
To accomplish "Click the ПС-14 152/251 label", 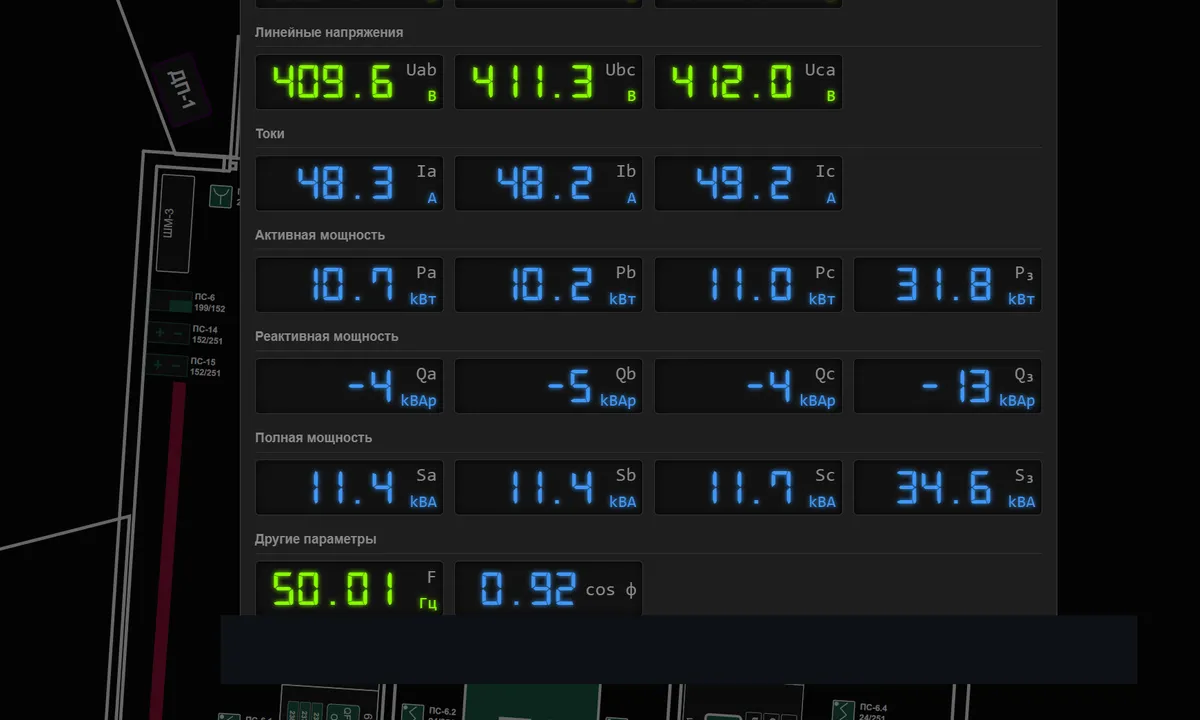I will tap(207, 335).
